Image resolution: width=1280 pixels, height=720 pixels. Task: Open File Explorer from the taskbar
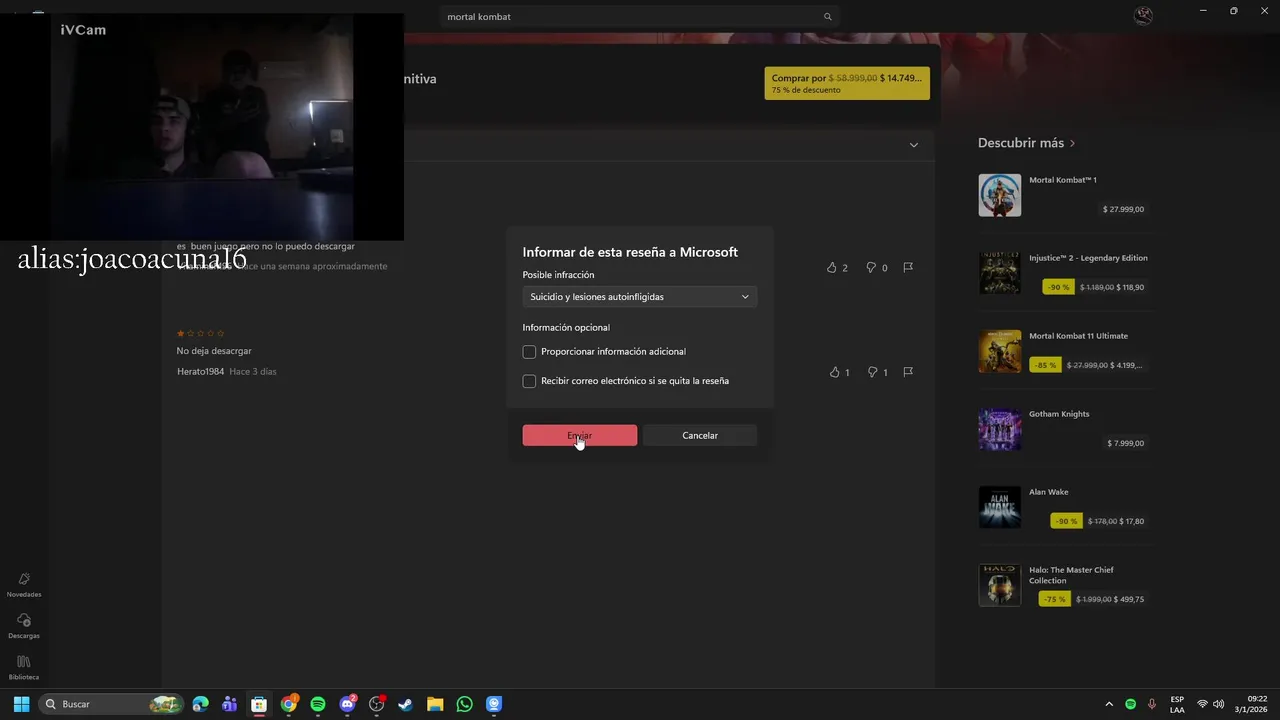click(x=435, y=704)
